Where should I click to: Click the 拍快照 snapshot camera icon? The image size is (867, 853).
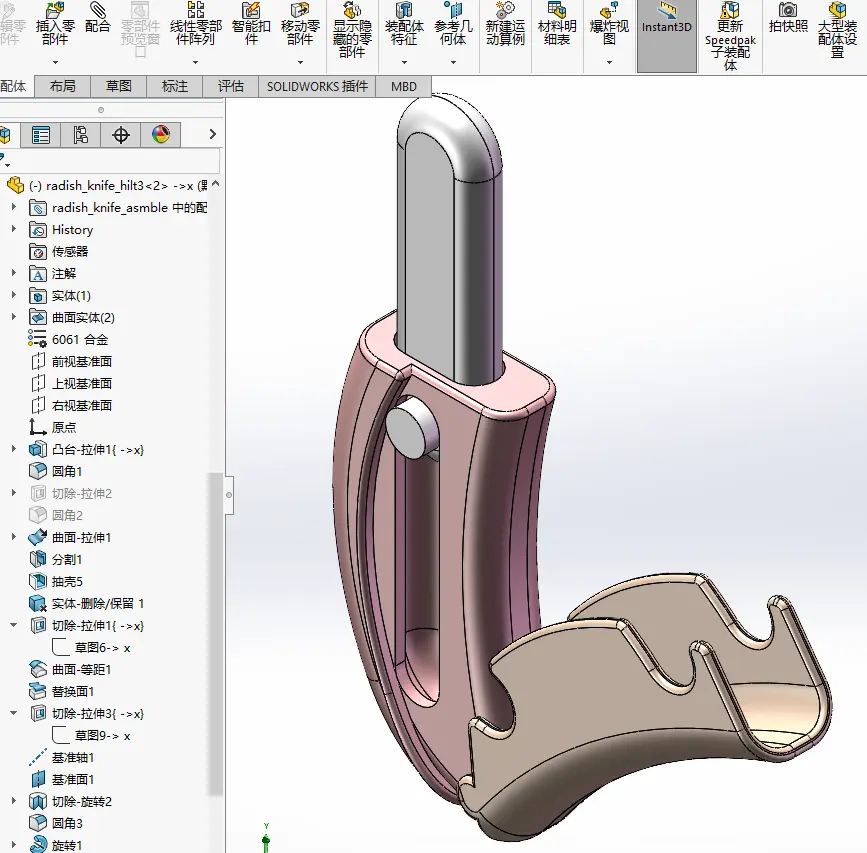click(x=788, y=9)
